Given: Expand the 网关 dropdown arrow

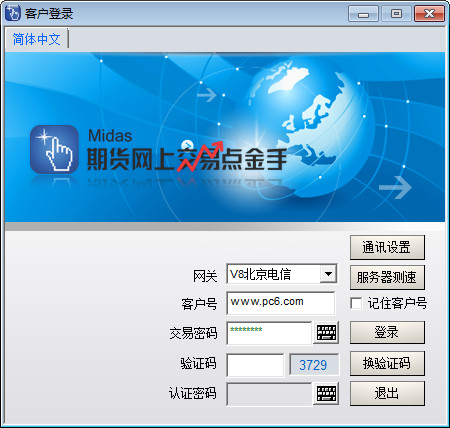Looking at the screenshot, I should click(x=328, y=274).
